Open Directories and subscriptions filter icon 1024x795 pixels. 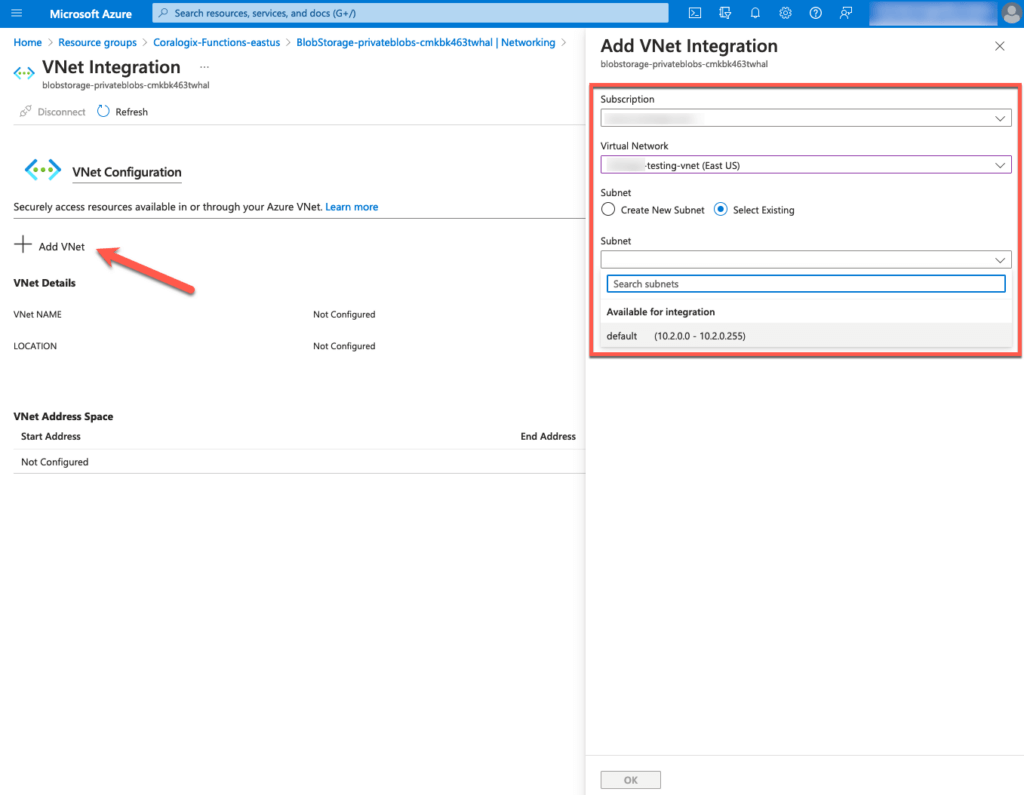pyautogui.click(x=725, y=13)
